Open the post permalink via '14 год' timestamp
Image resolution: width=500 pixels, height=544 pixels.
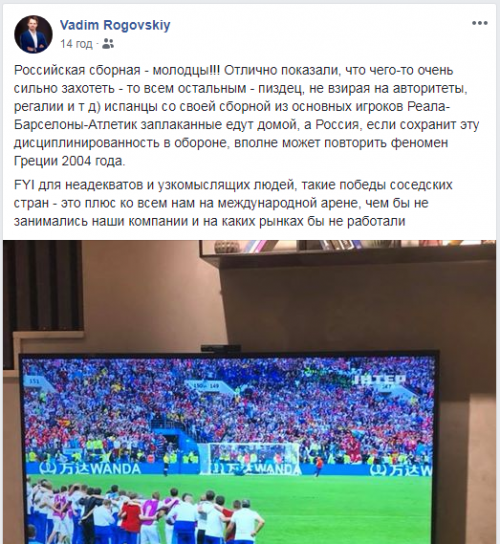[x=76, y=44]
